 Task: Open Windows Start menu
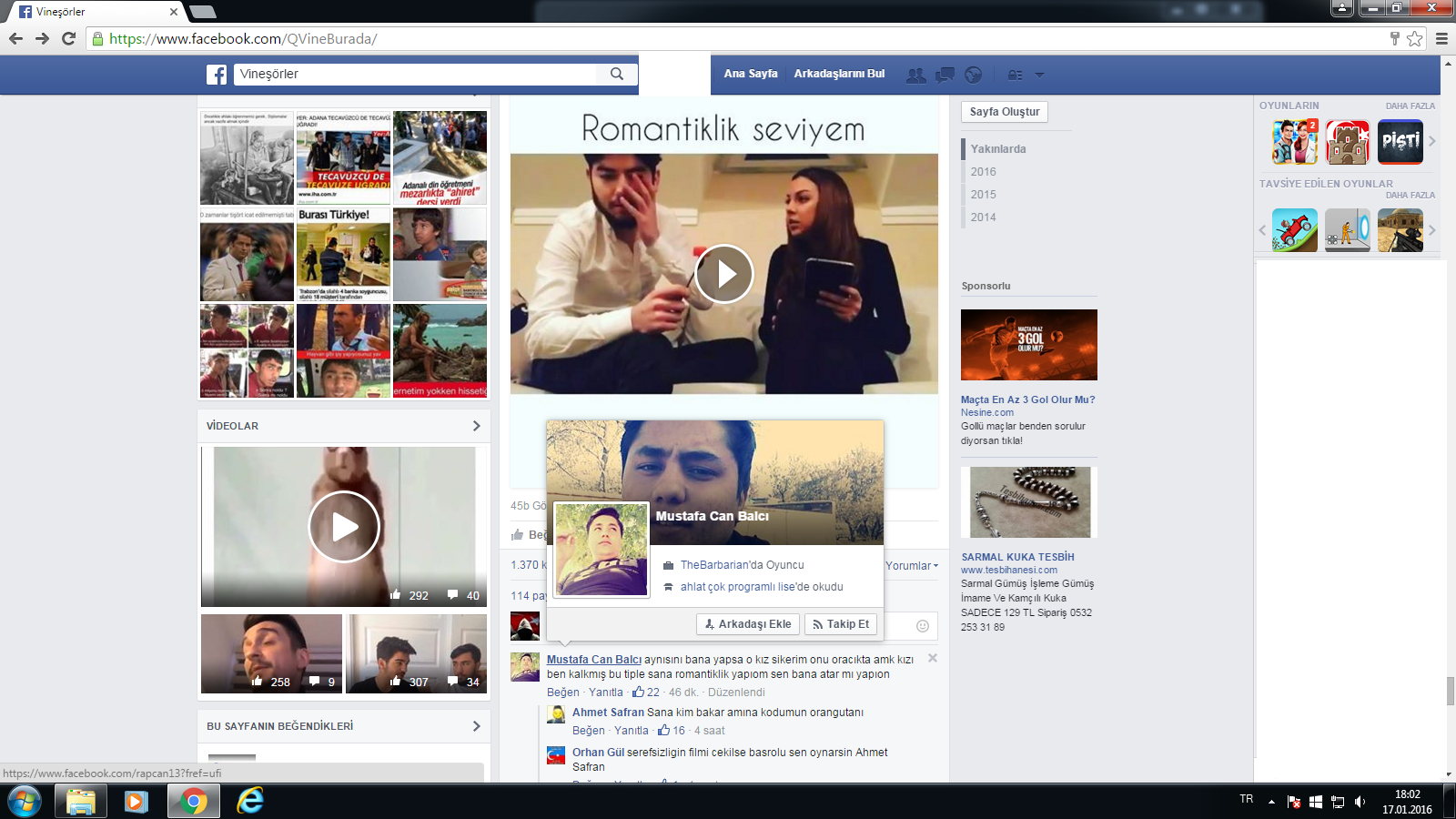pos(24,802)
